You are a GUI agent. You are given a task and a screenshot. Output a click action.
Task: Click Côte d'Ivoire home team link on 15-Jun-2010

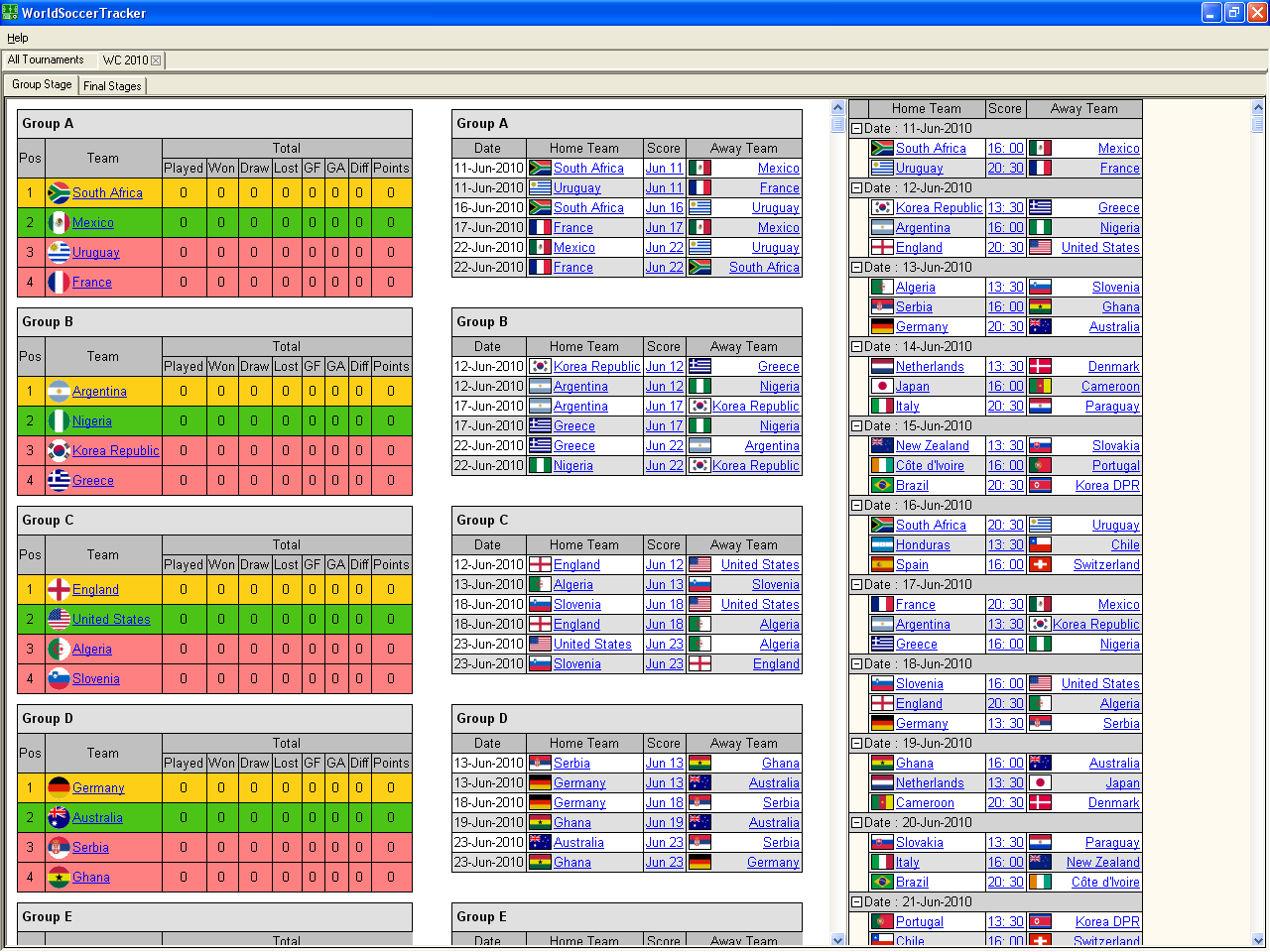click(930, 465)
